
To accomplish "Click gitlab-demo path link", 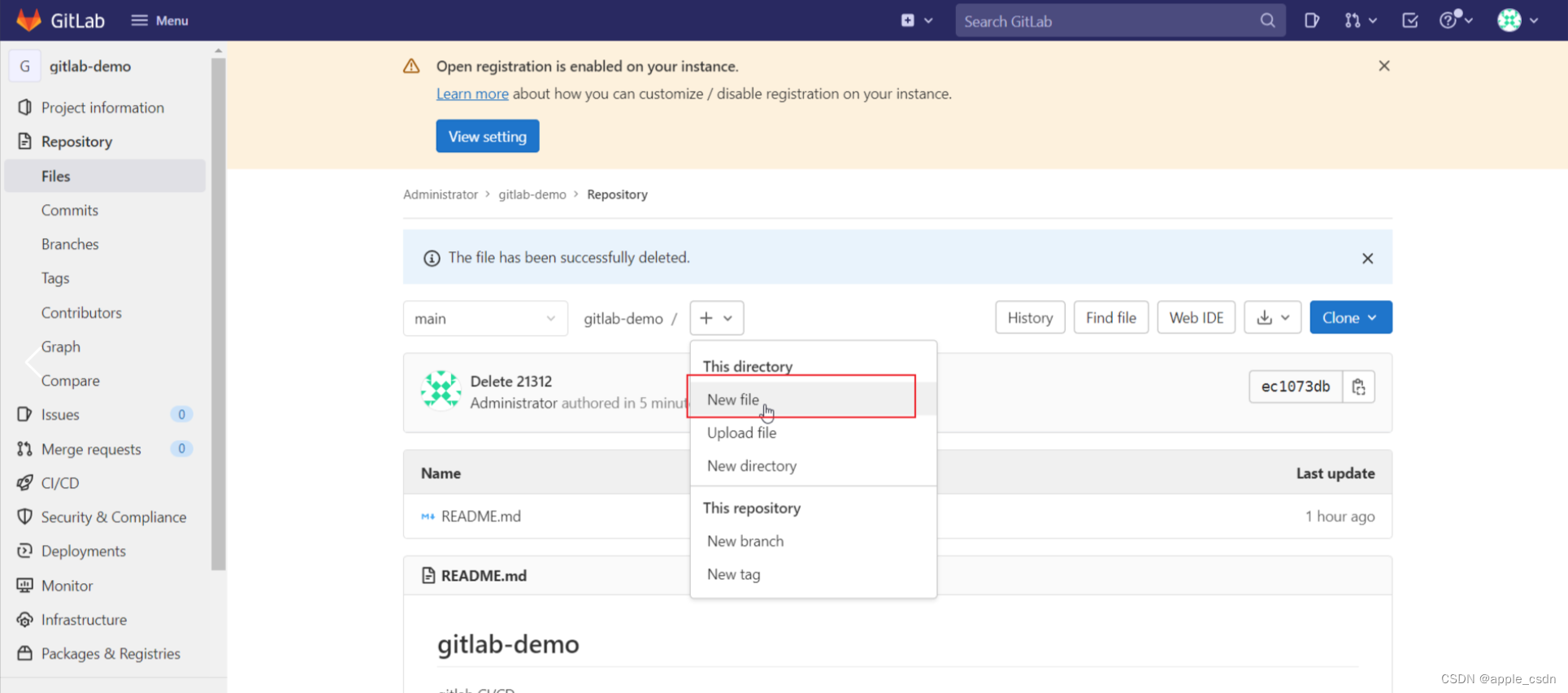I will [x=623, y=318].
